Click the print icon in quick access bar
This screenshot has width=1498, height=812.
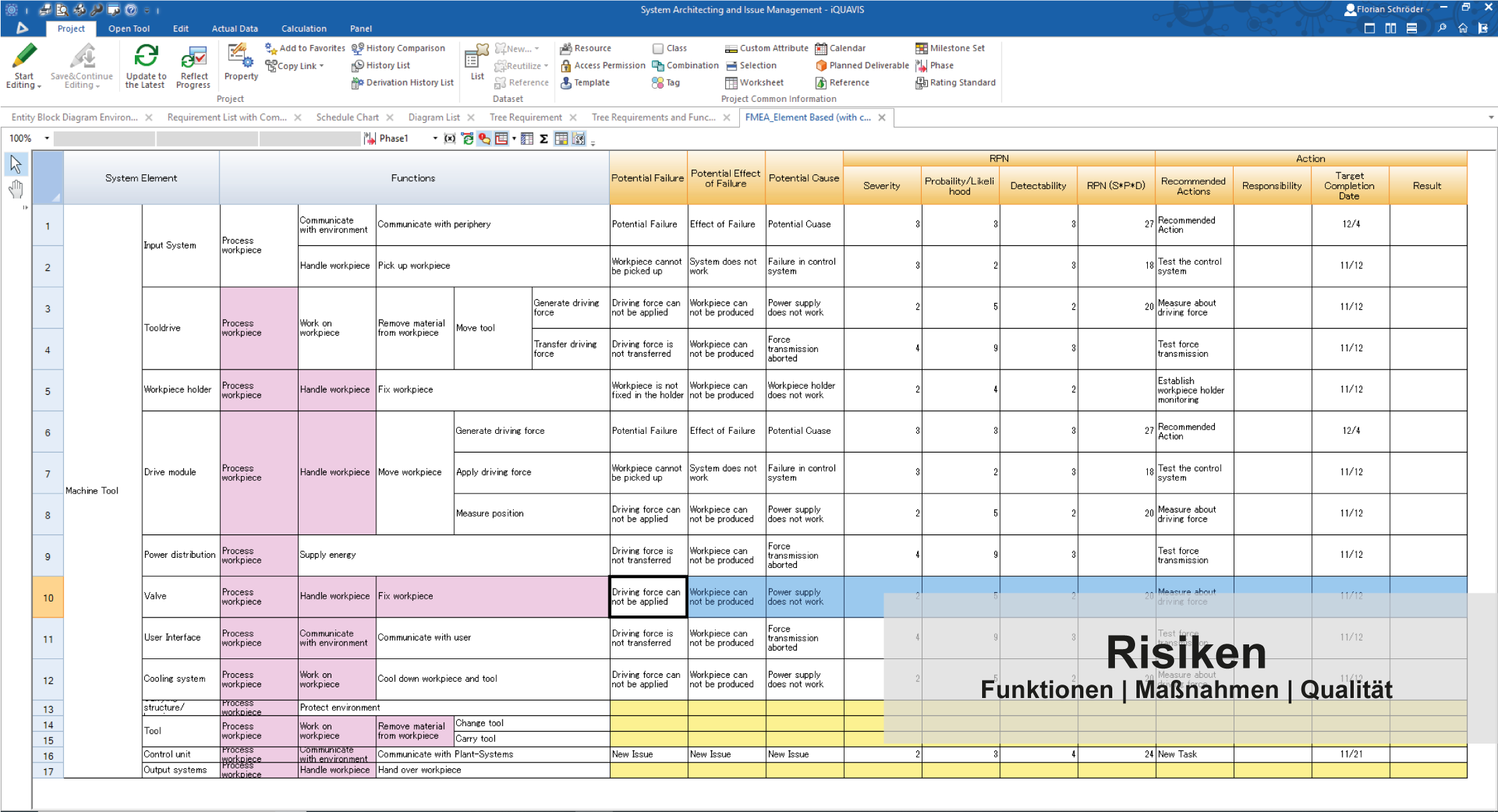coord(46,9)
